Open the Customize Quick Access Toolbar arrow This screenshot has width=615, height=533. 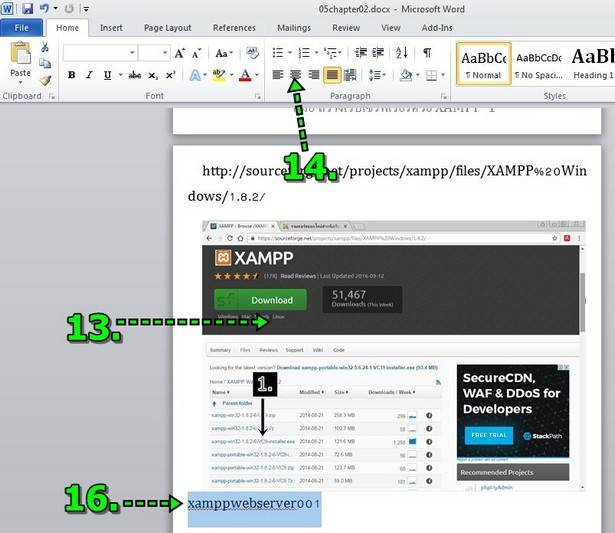click(x=86, y=9)
